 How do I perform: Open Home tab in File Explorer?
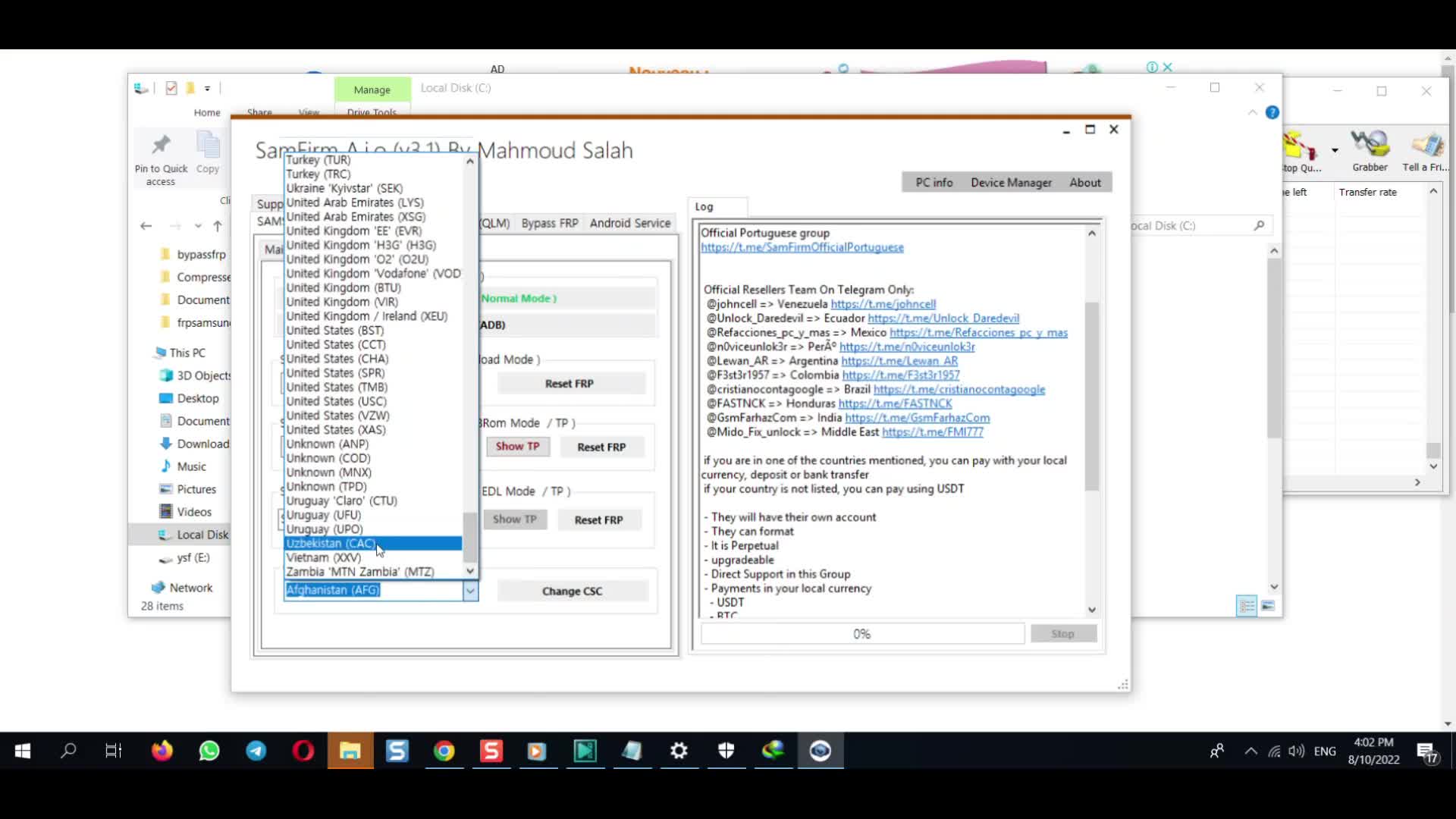(x=207, y=112)
